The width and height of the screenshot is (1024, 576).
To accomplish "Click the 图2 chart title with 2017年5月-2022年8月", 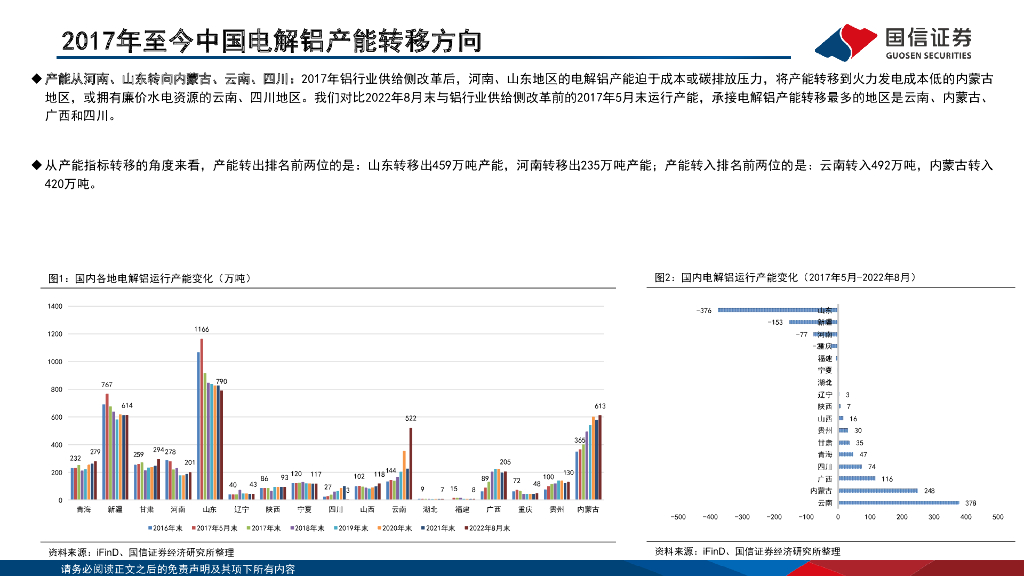I will 785,277.
